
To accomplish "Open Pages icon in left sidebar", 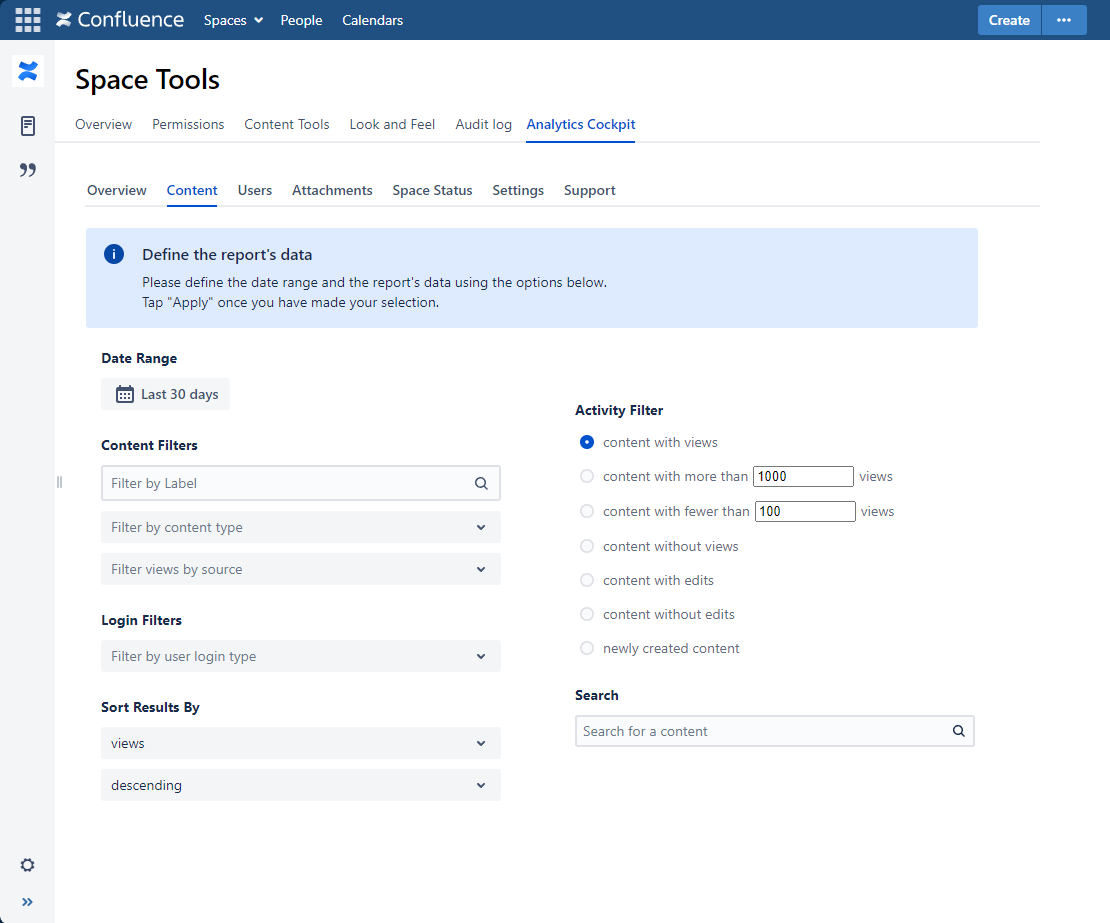I will [x=28, y=126].
